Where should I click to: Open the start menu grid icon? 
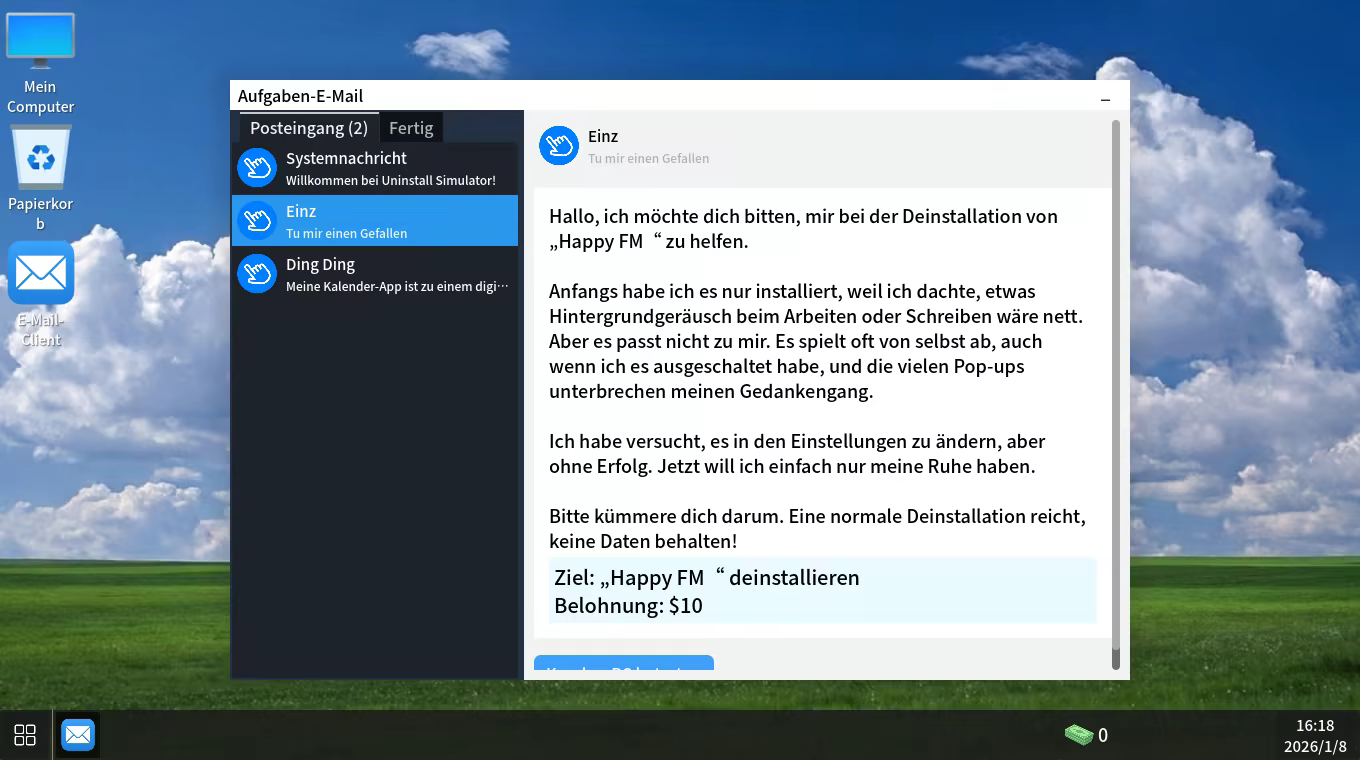pyautogui.click(x=25, y=735)
